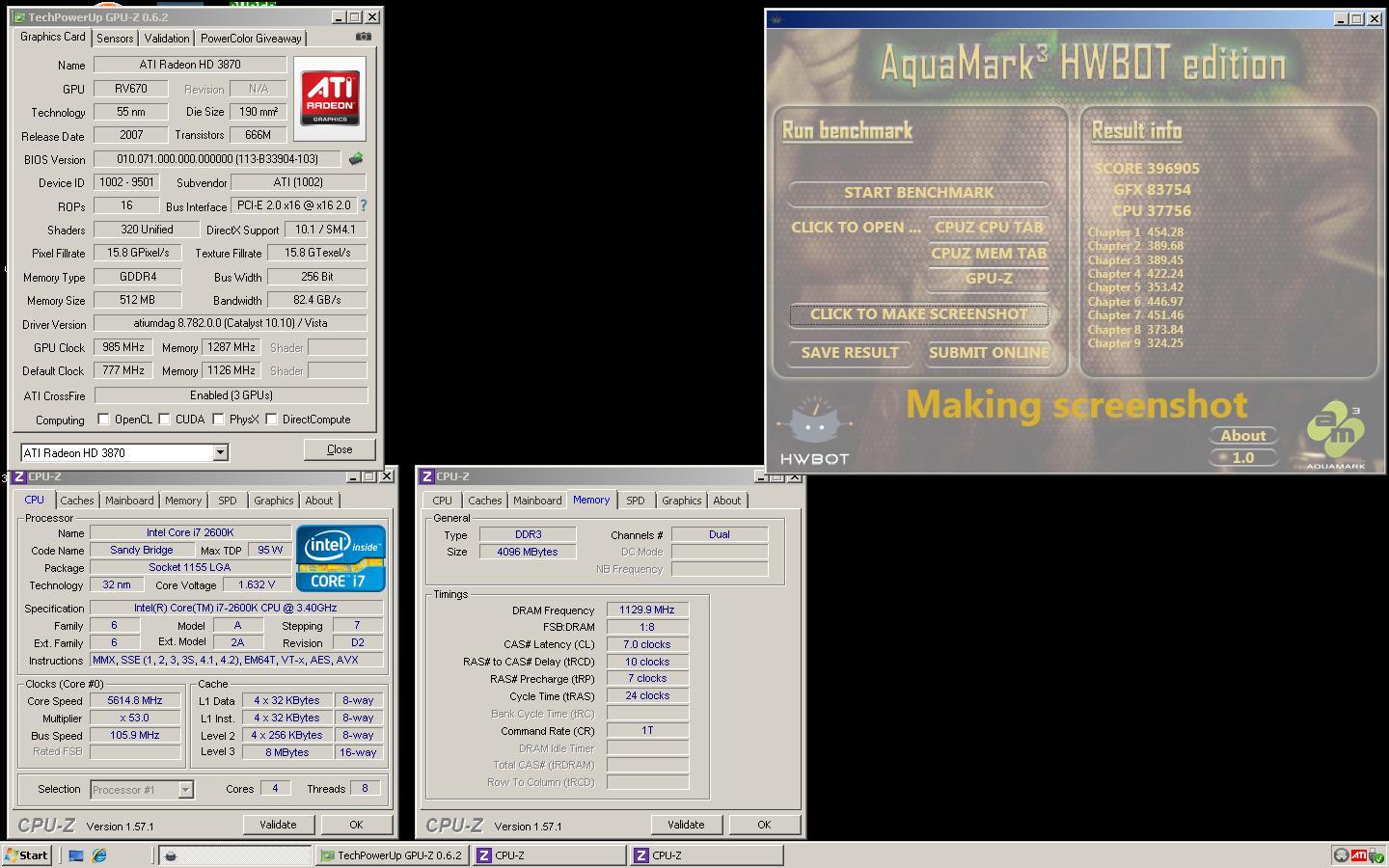This screenshot has height=868, width=1389.
Task: Click the Show Desktop quick launch icon
Action: pos(75,855)
